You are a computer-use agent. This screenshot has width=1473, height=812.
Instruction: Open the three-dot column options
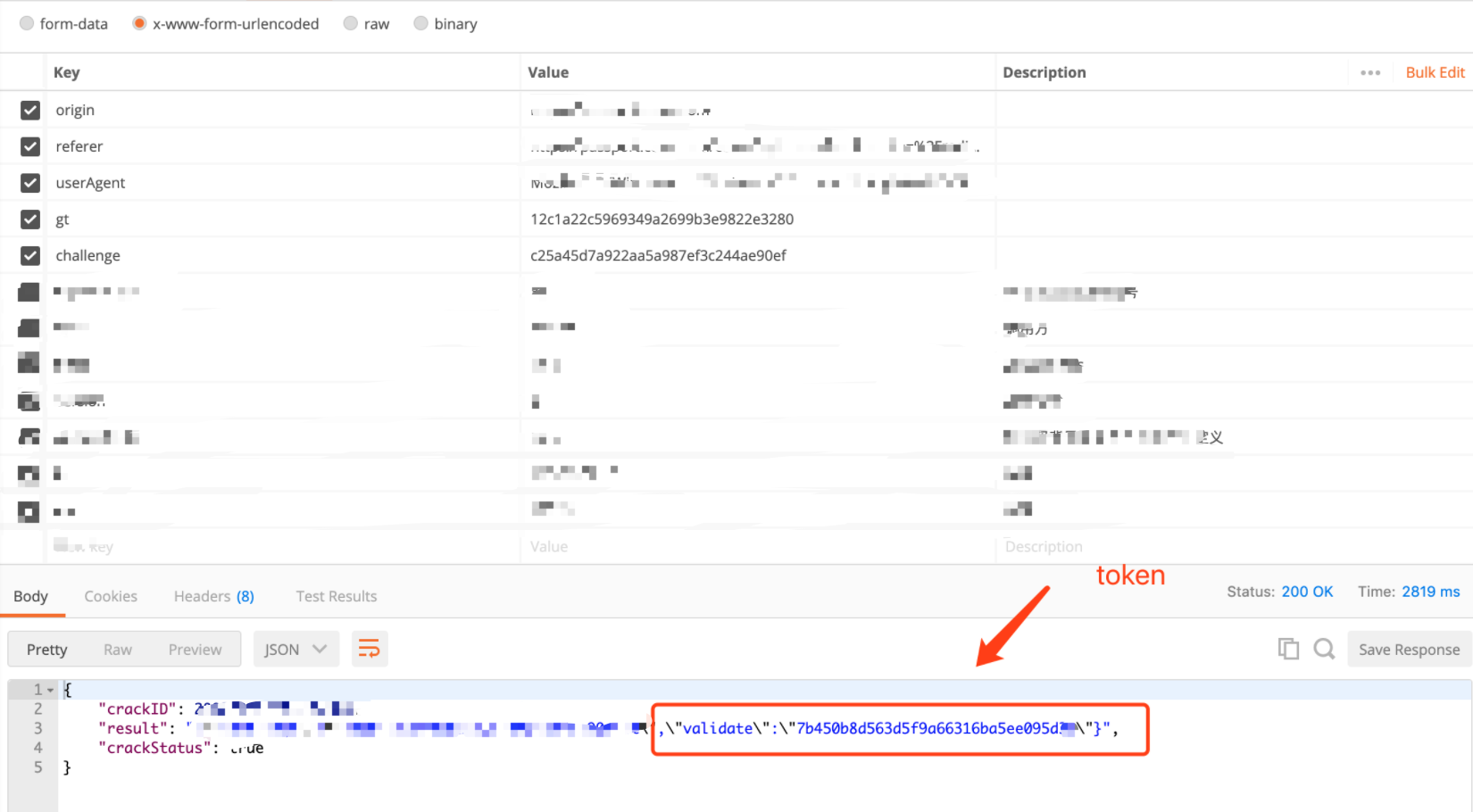(x=1370, y=72)
